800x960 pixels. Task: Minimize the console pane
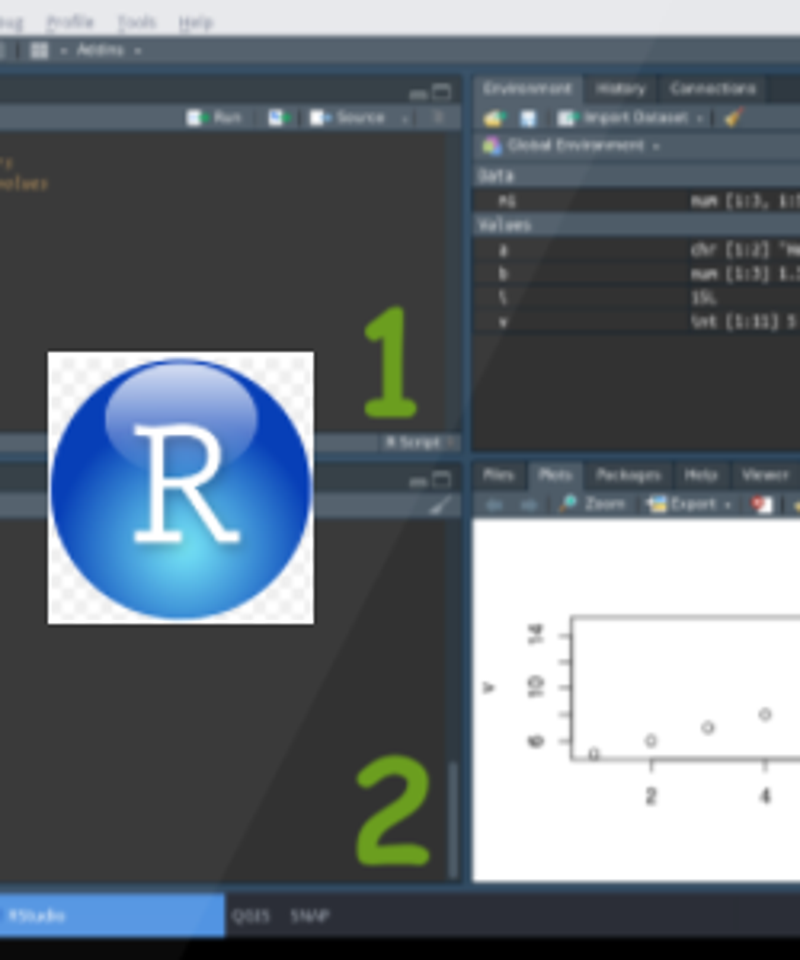click(418, 481)
